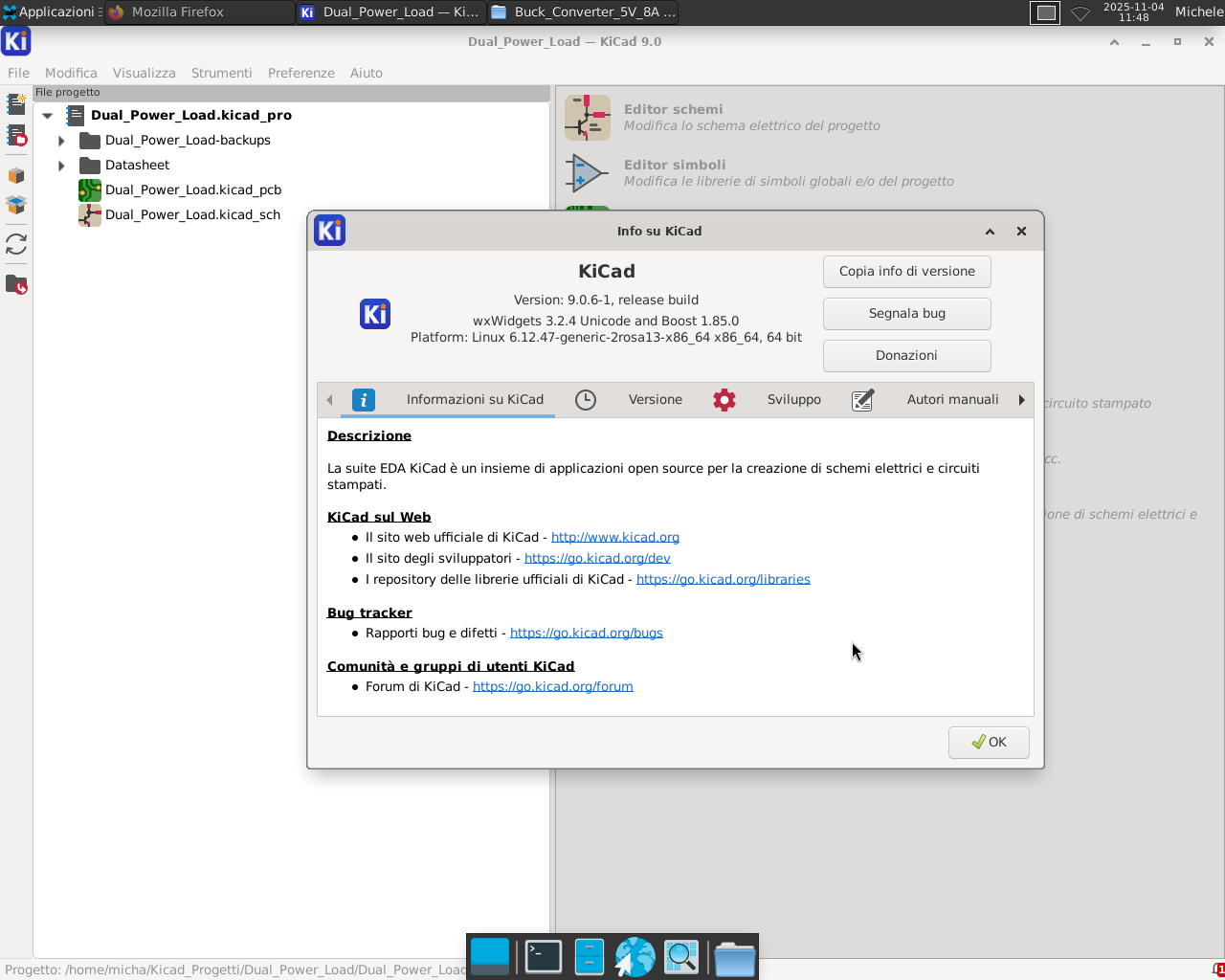Open the terminal from the dock
Screen dimensions: 1225x980
[x=544, y=957]
